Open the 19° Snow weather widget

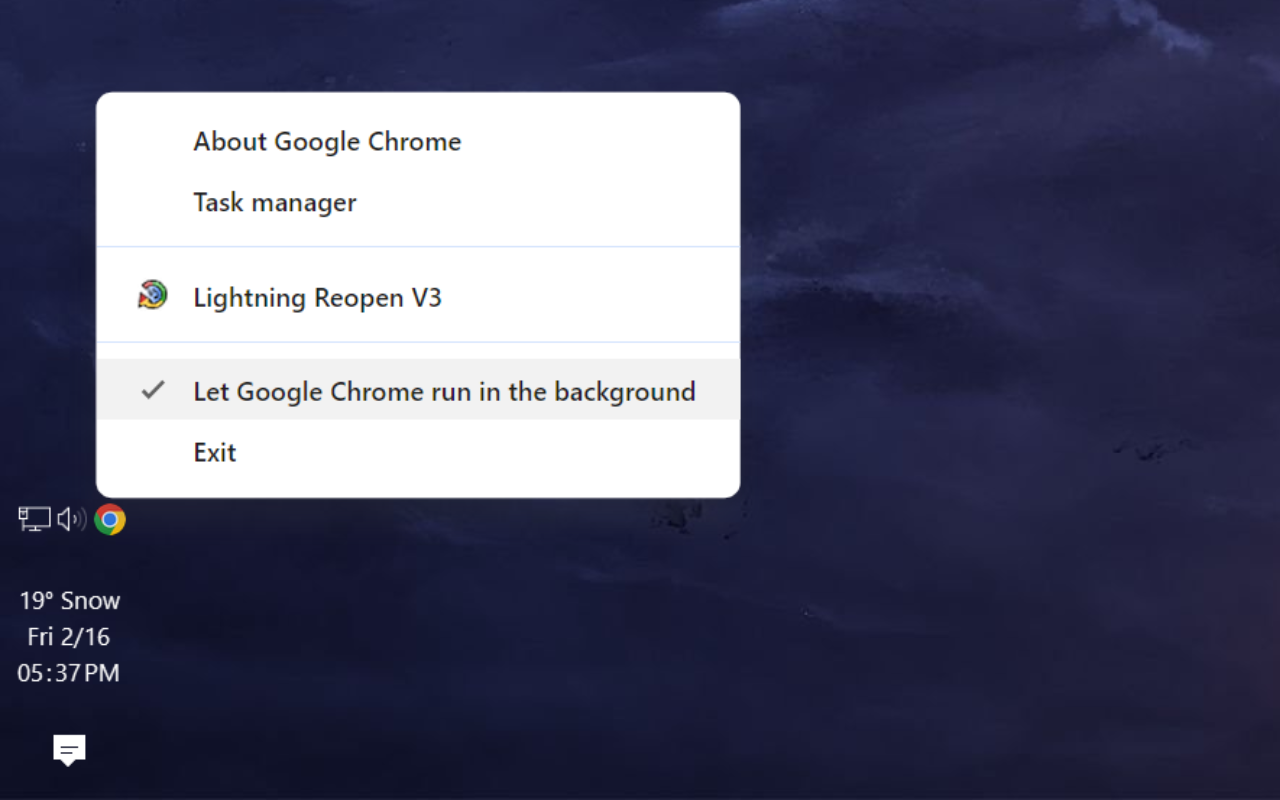69,600
